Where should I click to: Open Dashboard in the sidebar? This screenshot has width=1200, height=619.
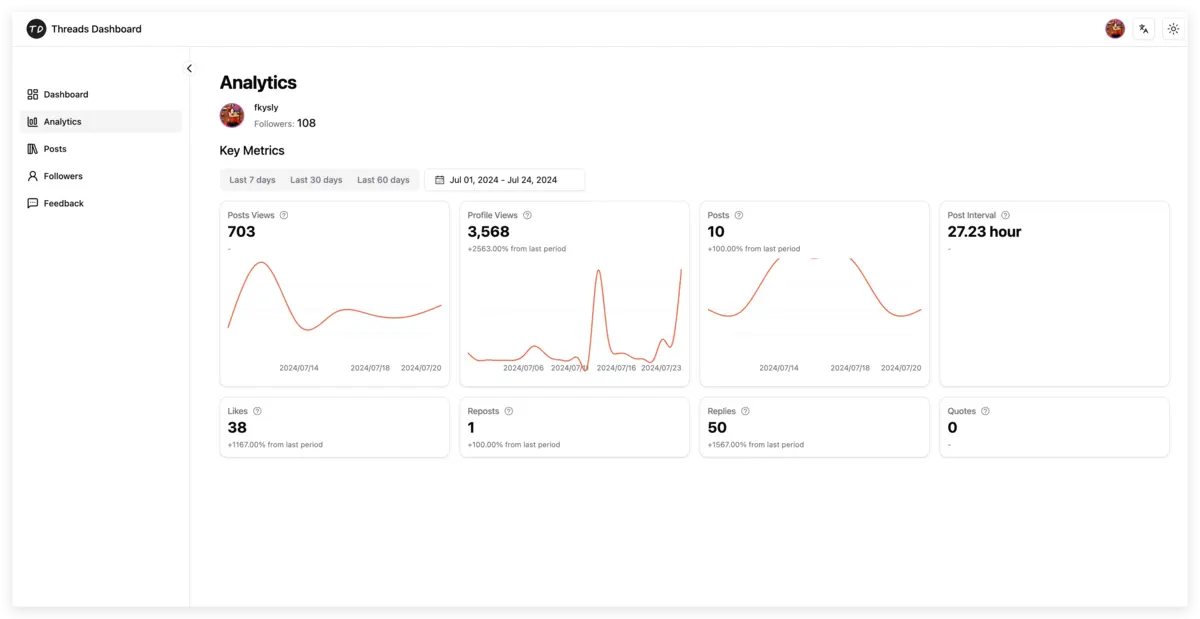[101, 94]
